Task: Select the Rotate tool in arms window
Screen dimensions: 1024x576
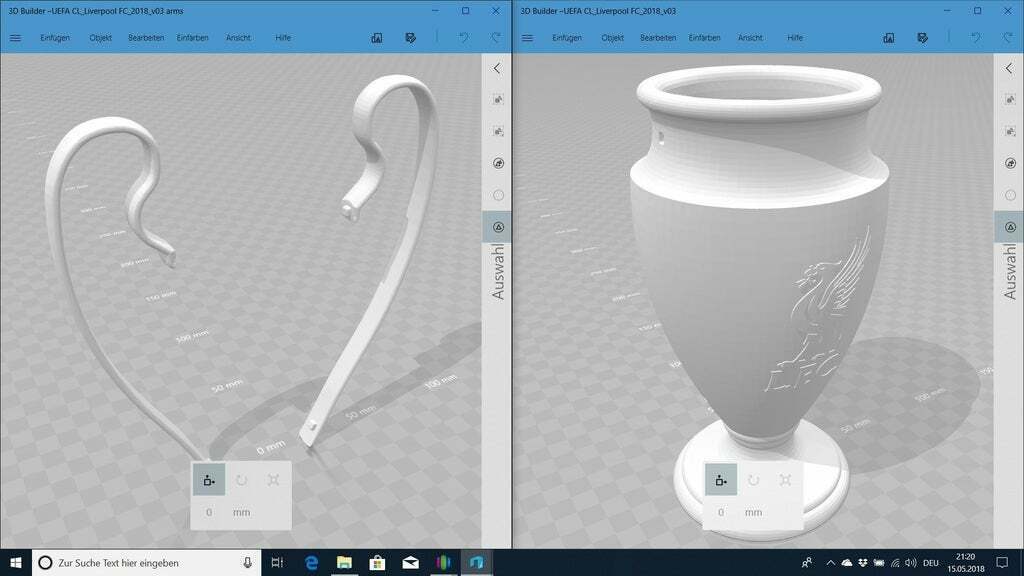Action: [241, 480]
